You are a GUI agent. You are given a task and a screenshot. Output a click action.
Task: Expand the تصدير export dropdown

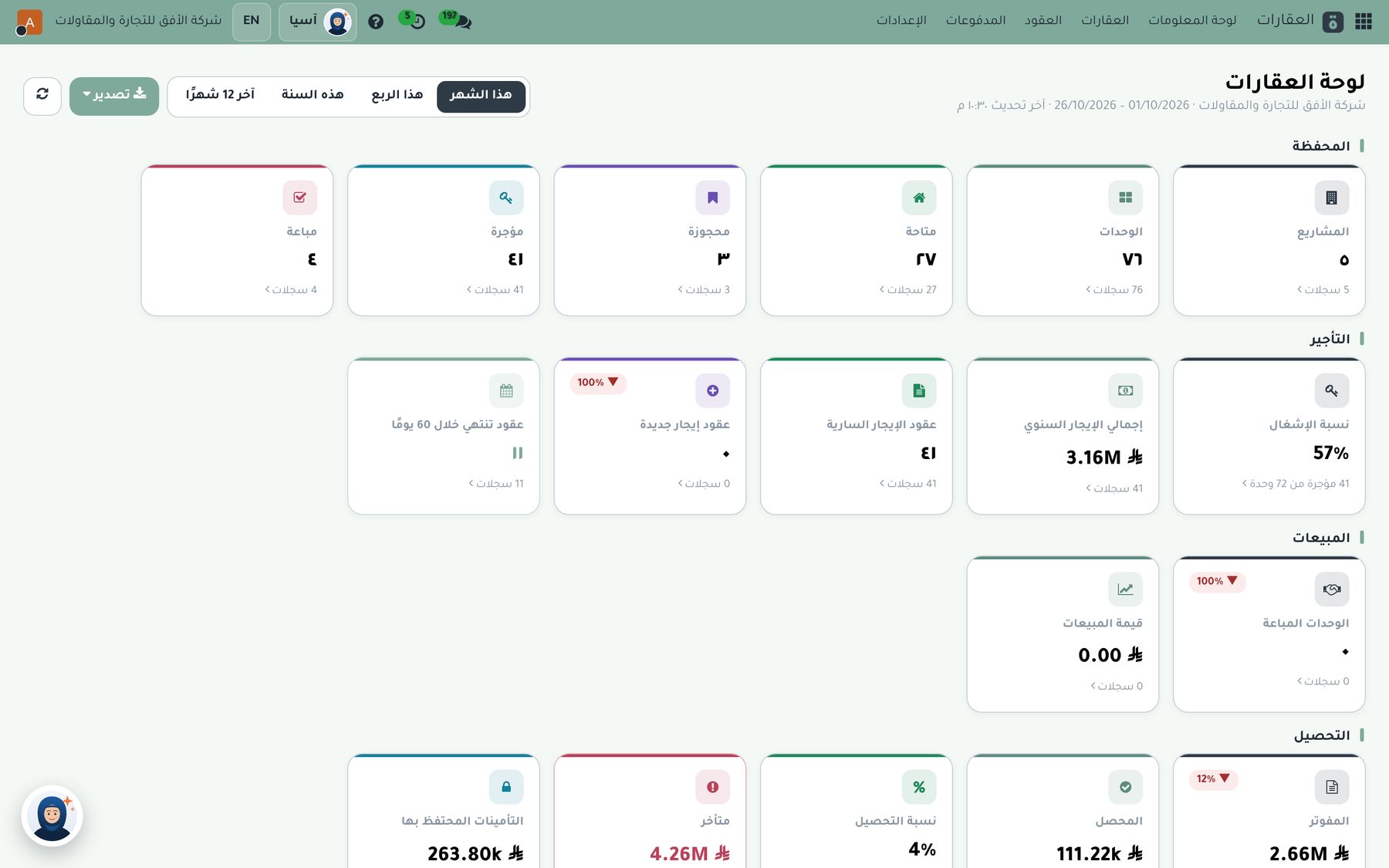click(x=114, y=96)
